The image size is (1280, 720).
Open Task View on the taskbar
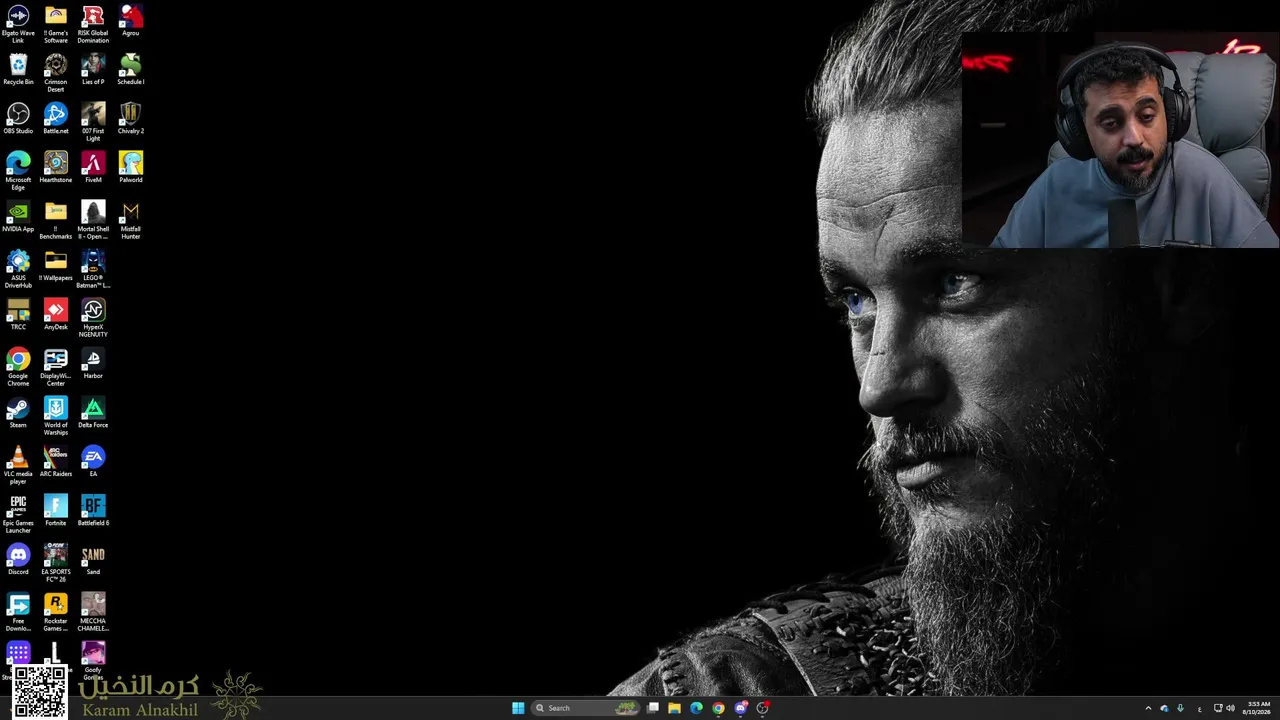pyautogui.click(x=653, y=708)
